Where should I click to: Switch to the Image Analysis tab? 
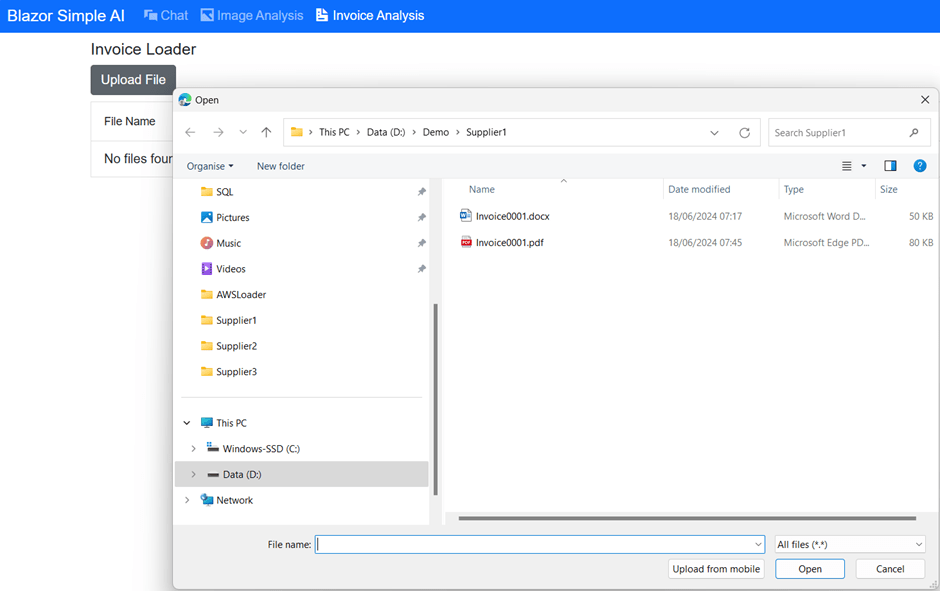(251, 15)
